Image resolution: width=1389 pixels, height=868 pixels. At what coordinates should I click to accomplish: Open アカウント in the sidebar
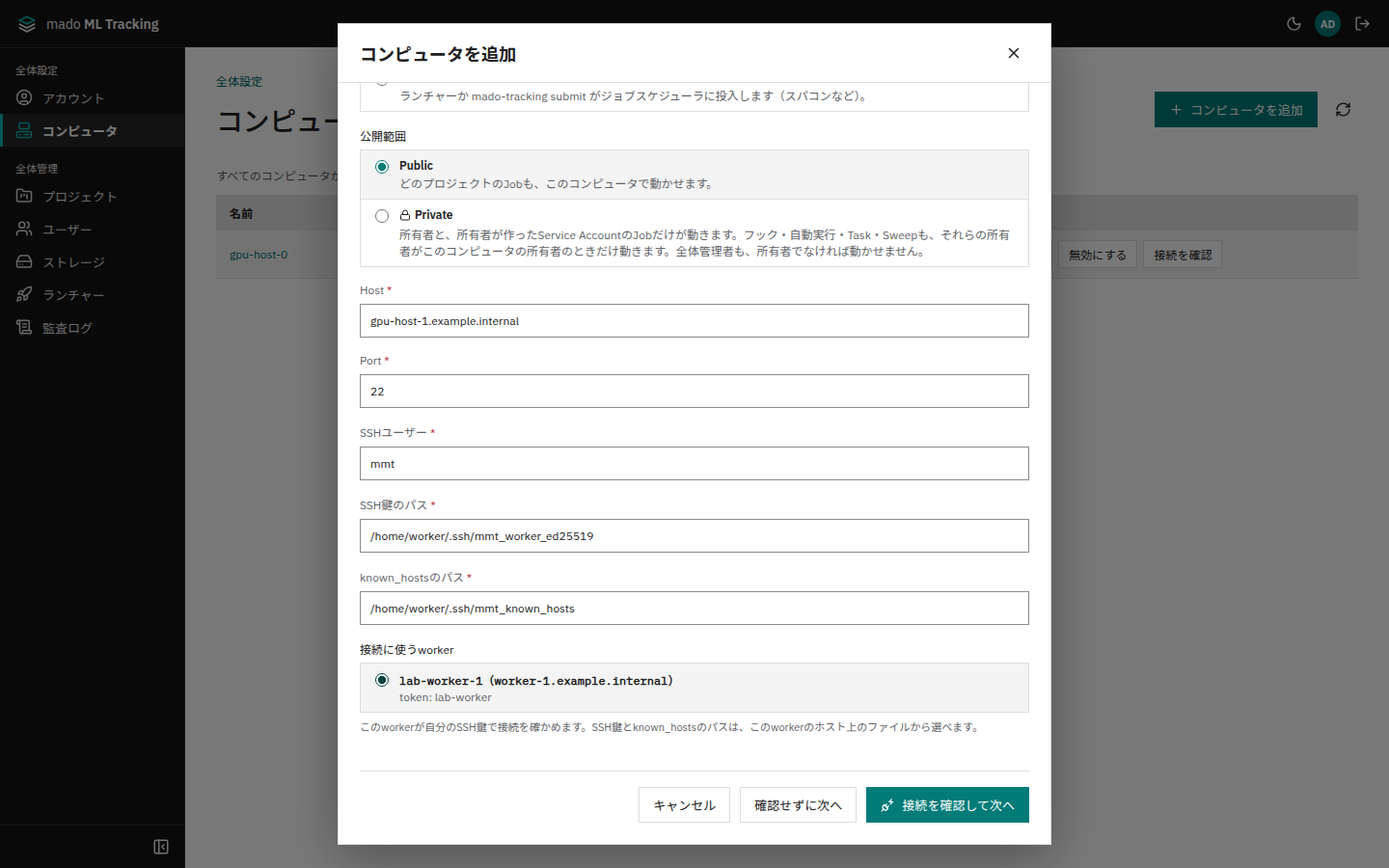[93, 98]
